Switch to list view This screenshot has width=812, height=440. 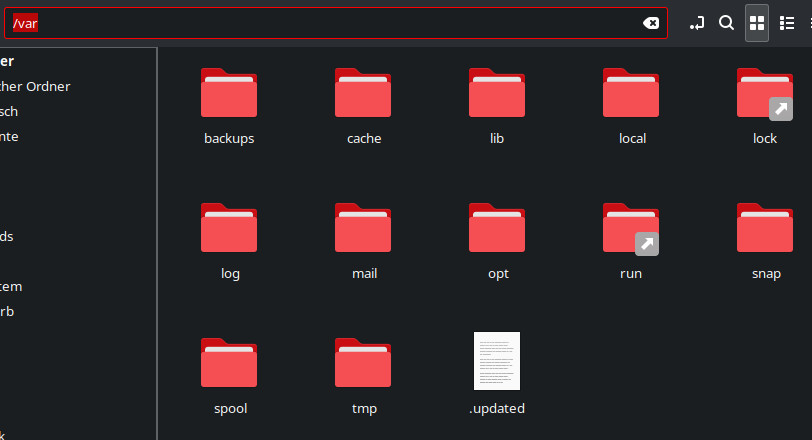[x=787, y=23]
